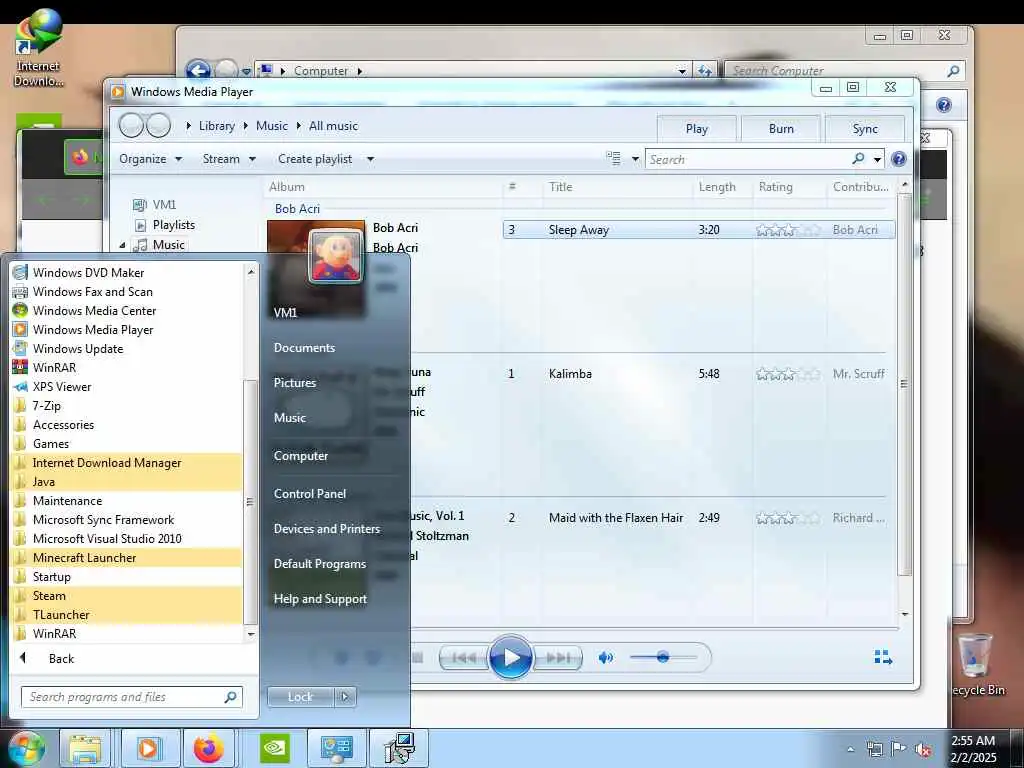Open Windows DVD Maker from Start menu
The width and height of the screenshot is (1024, 768).
pos(88,273)
